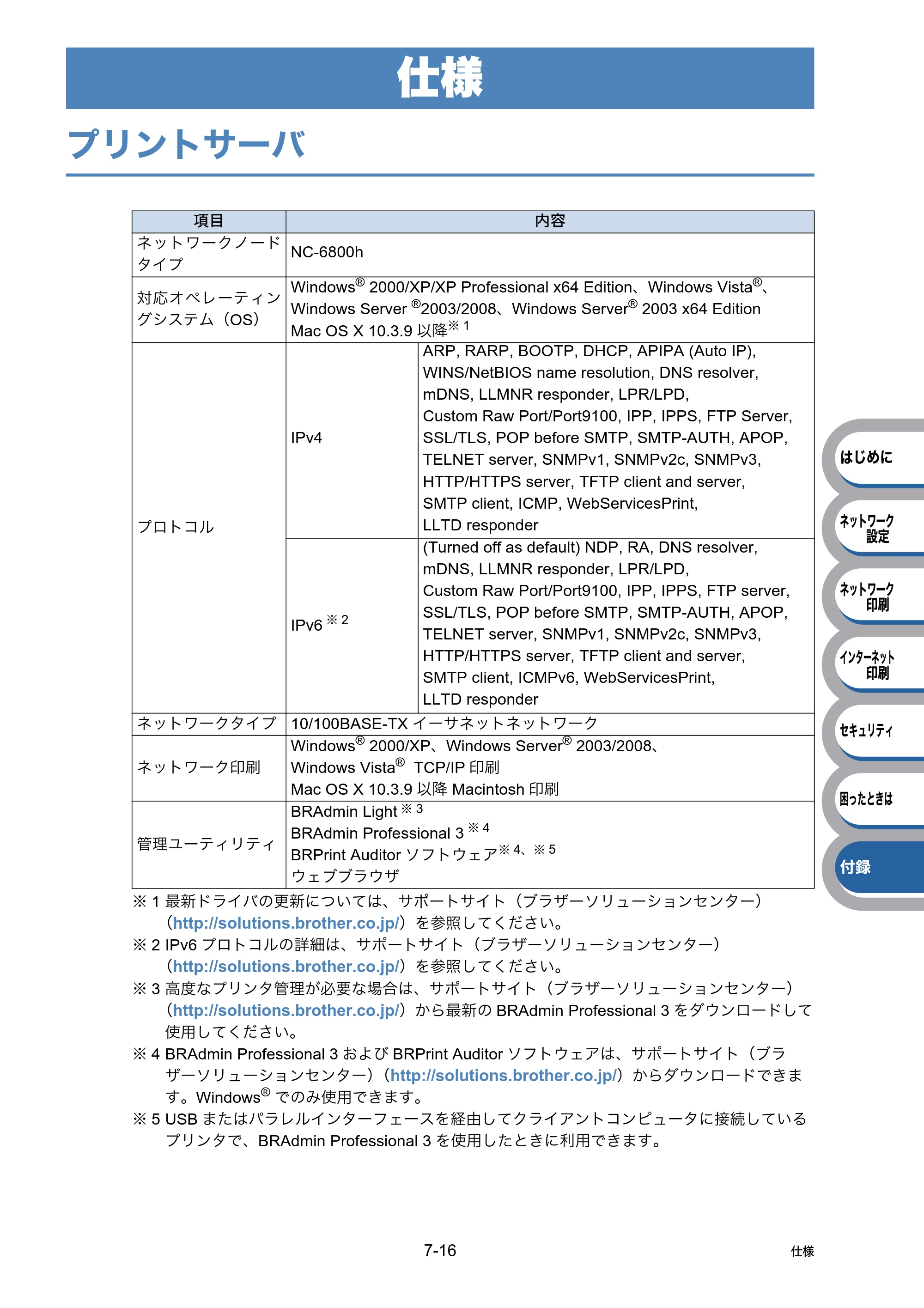Select the IPv6 ※2 protocol cell
This screenshot has height=1308, width=924.
(352, 626)
